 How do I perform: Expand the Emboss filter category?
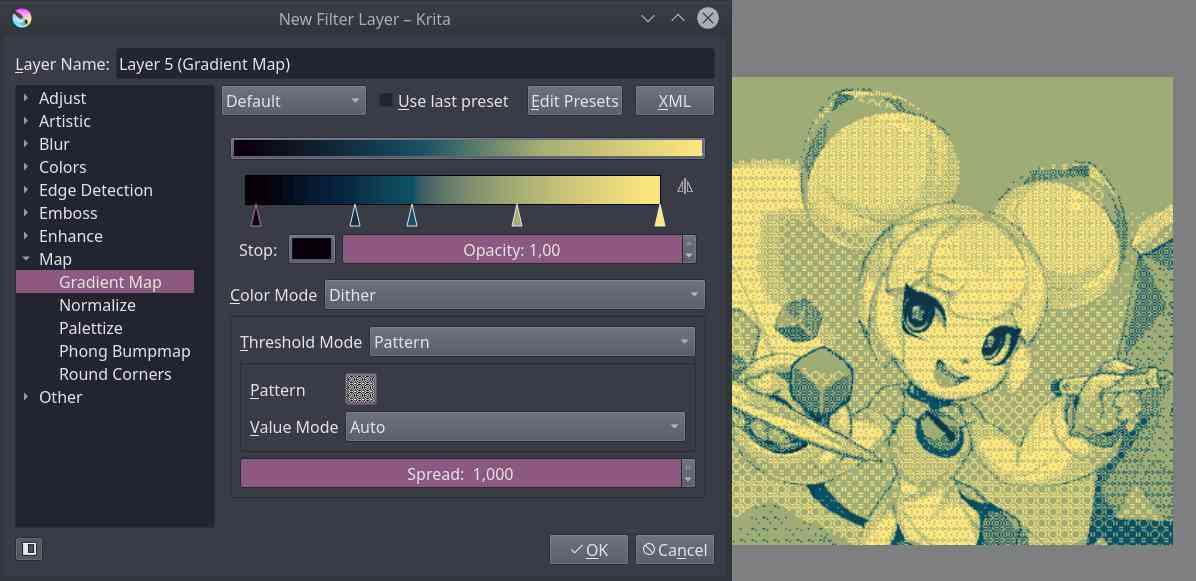click(x=26, y=213)
